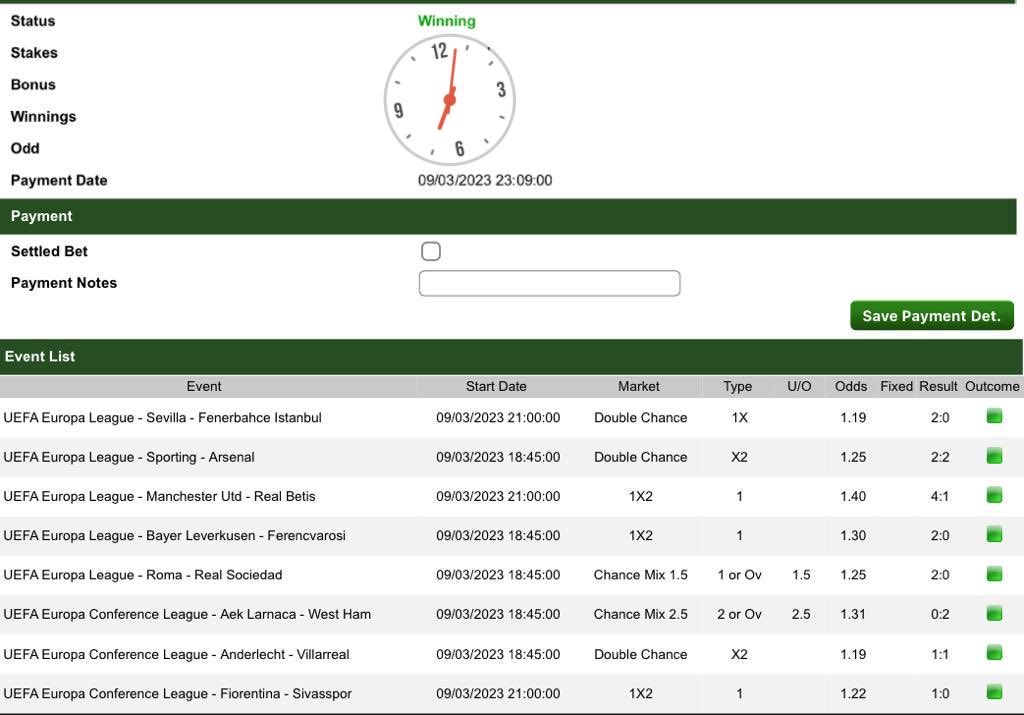Click the green outcome icon for Sporting - Arsenal
1024x715 pixels.
[994, 456]
